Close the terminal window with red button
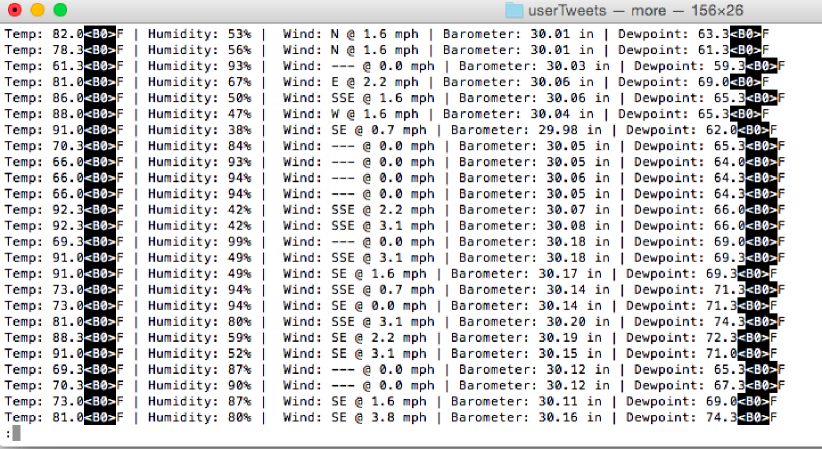The height and width of the screenshot is (449, 822). coord(15,9)
